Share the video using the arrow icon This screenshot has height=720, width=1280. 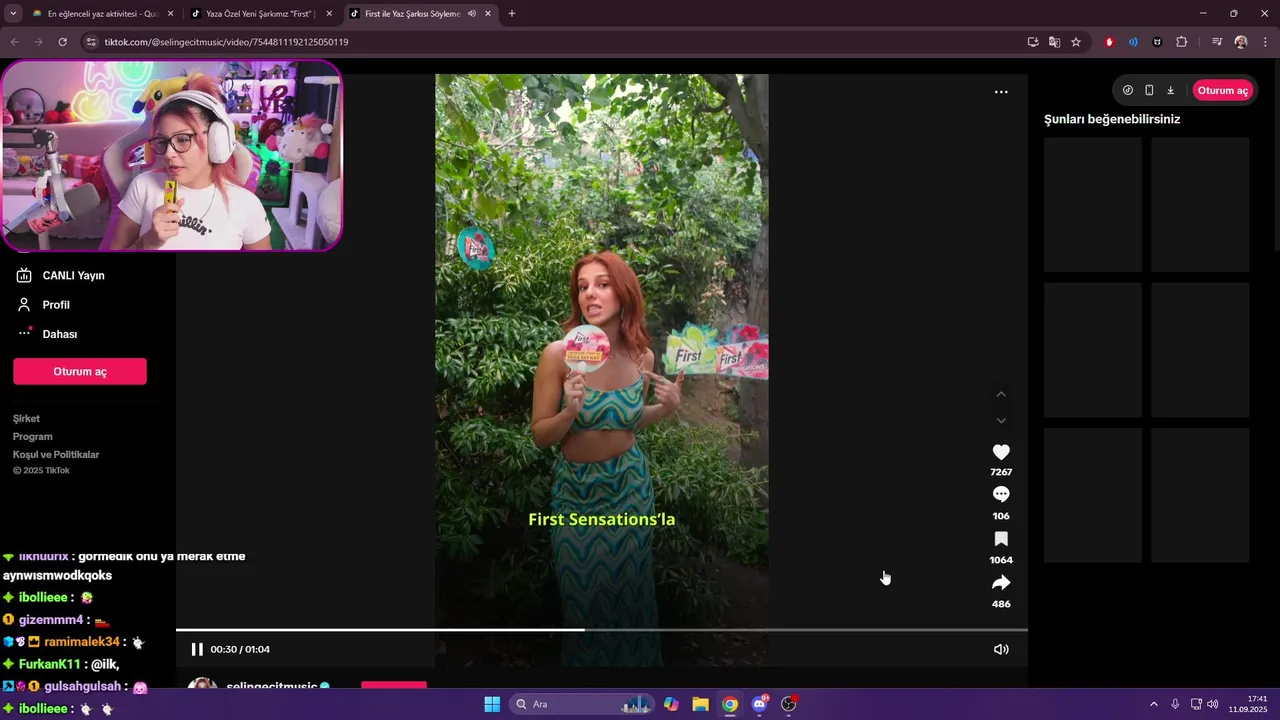pos(1001,583)
